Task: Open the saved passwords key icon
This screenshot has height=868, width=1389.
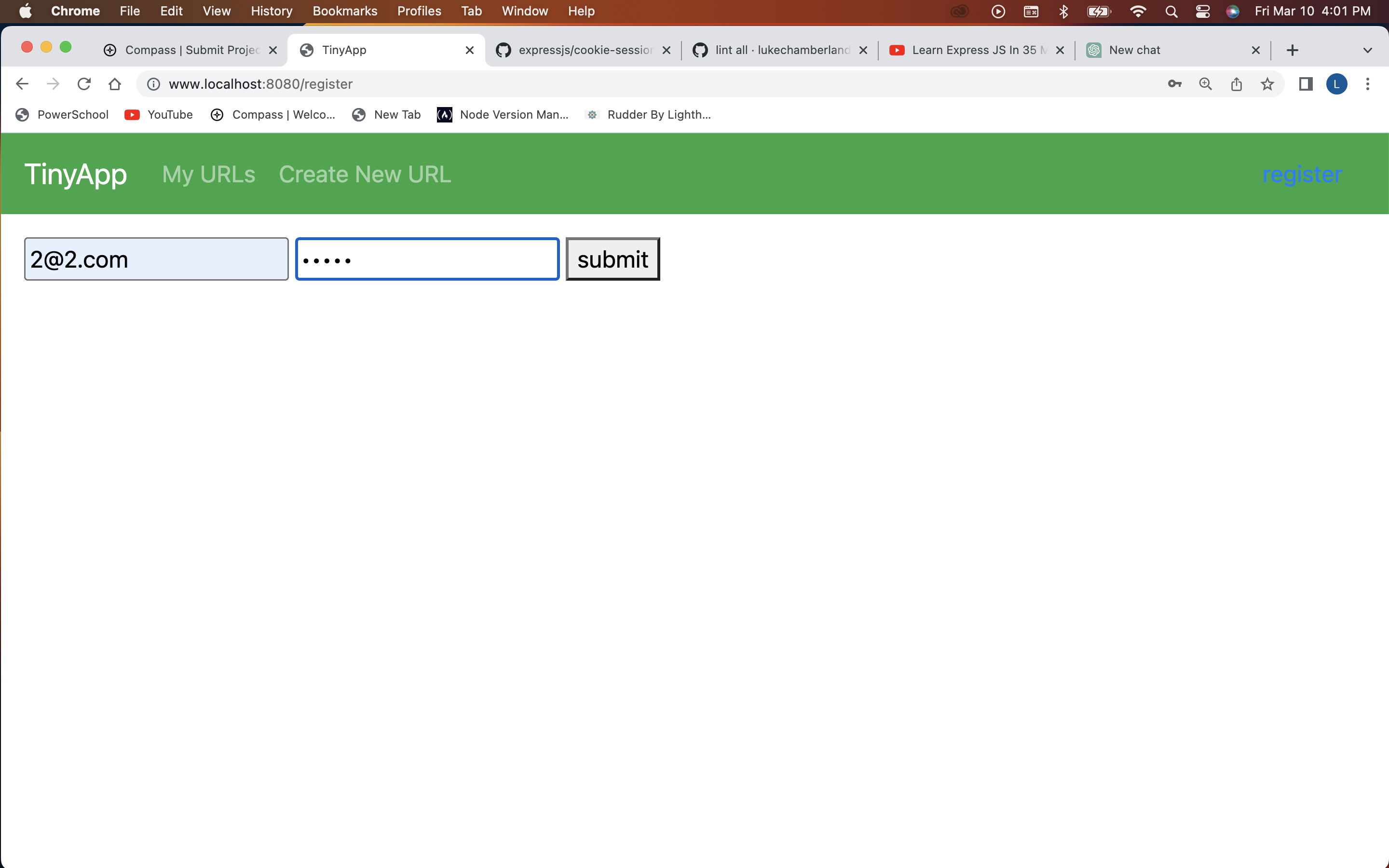Action: coord(1174,84)
